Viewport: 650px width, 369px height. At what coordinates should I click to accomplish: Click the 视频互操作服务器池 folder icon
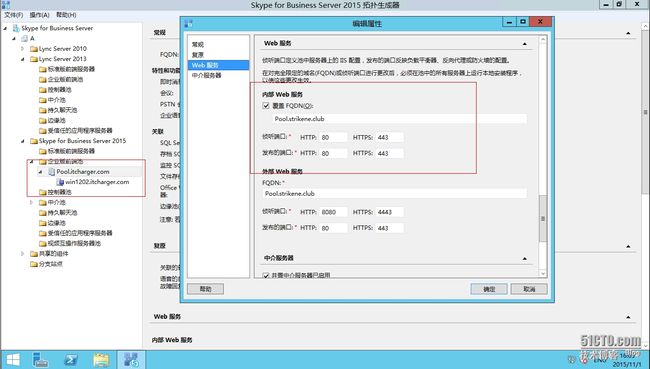(x=43, y=244)
